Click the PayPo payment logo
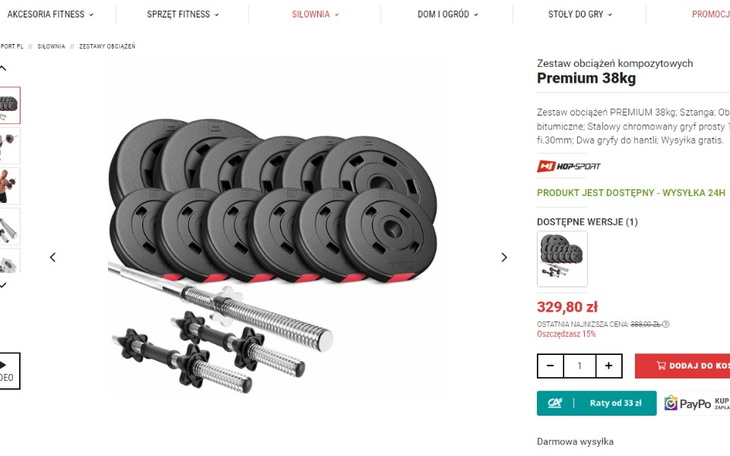Screen dimensions: 730x456 pos(687,403)
